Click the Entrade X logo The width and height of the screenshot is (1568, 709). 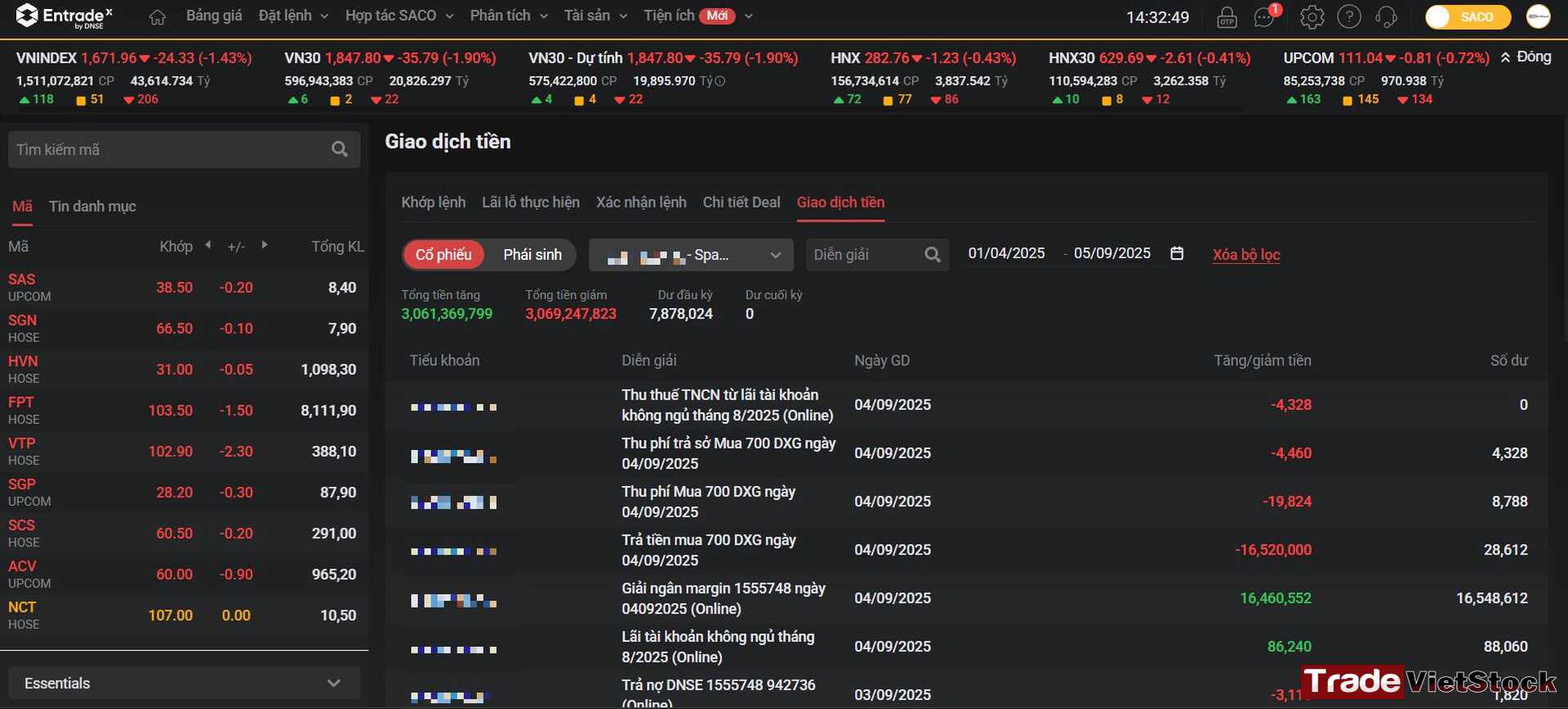[x=65, y=16]
